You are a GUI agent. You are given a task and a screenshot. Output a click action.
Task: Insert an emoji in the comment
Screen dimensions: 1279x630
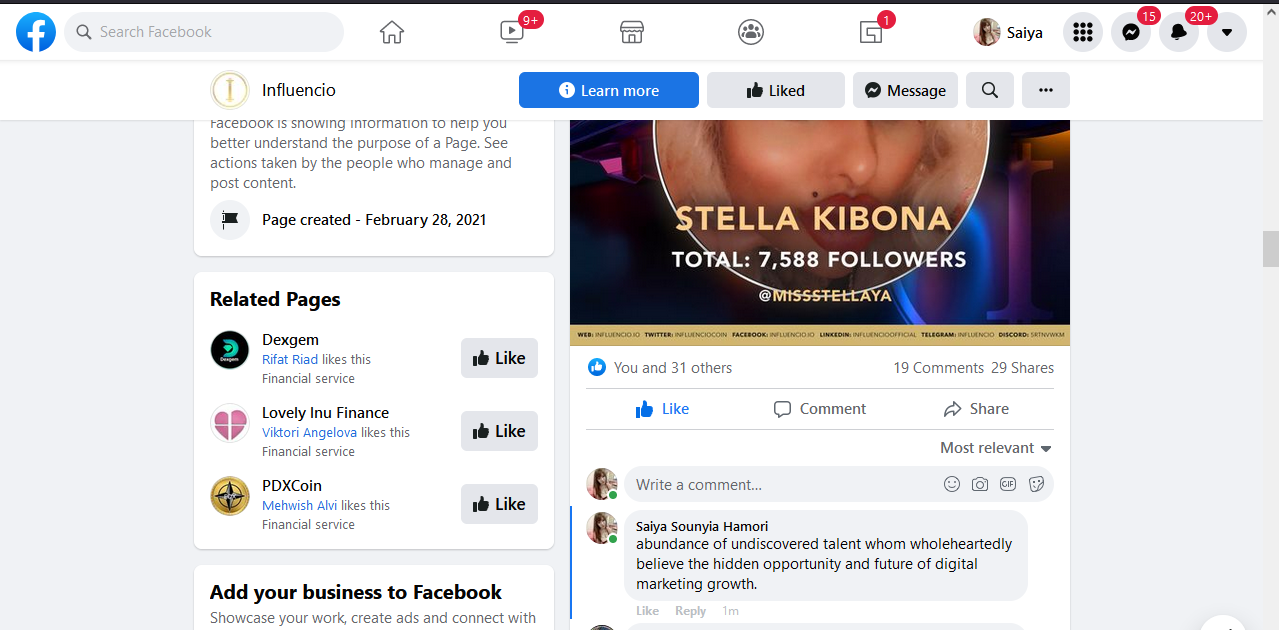coord(952,484)
